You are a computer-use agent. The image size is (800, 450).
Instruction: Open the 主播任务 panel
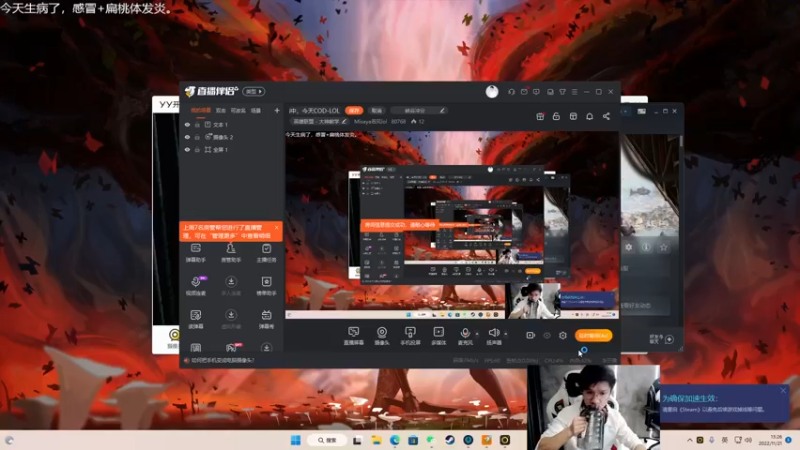coord(266,253)
